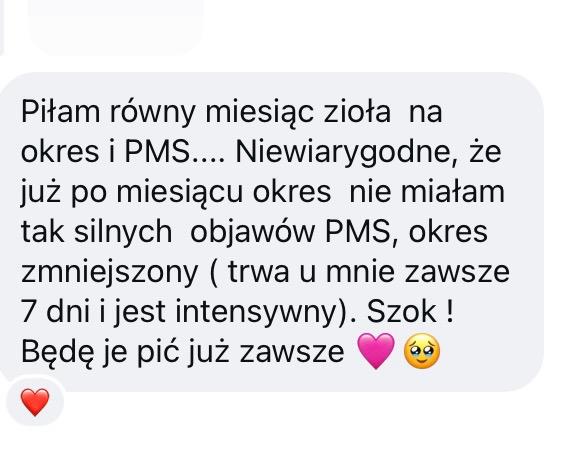Click the word "pić" on the last line
563x455 pixels.
(x=158, y=352)
